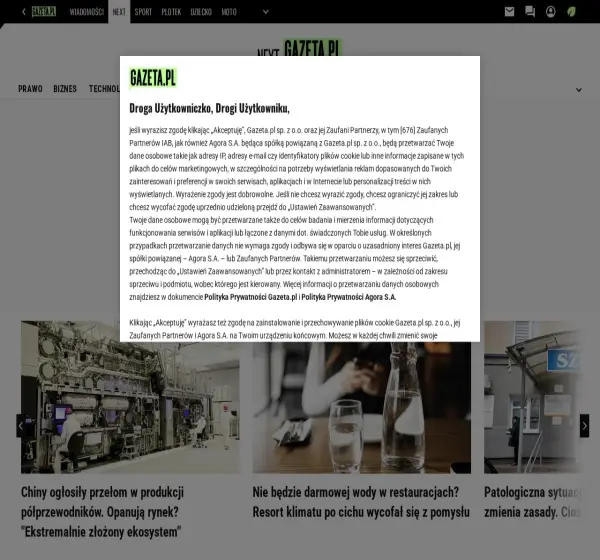This screenshot has height=560, width=600.
Task: Expand the category bar chevron on right
Action: tap(579, 90)
